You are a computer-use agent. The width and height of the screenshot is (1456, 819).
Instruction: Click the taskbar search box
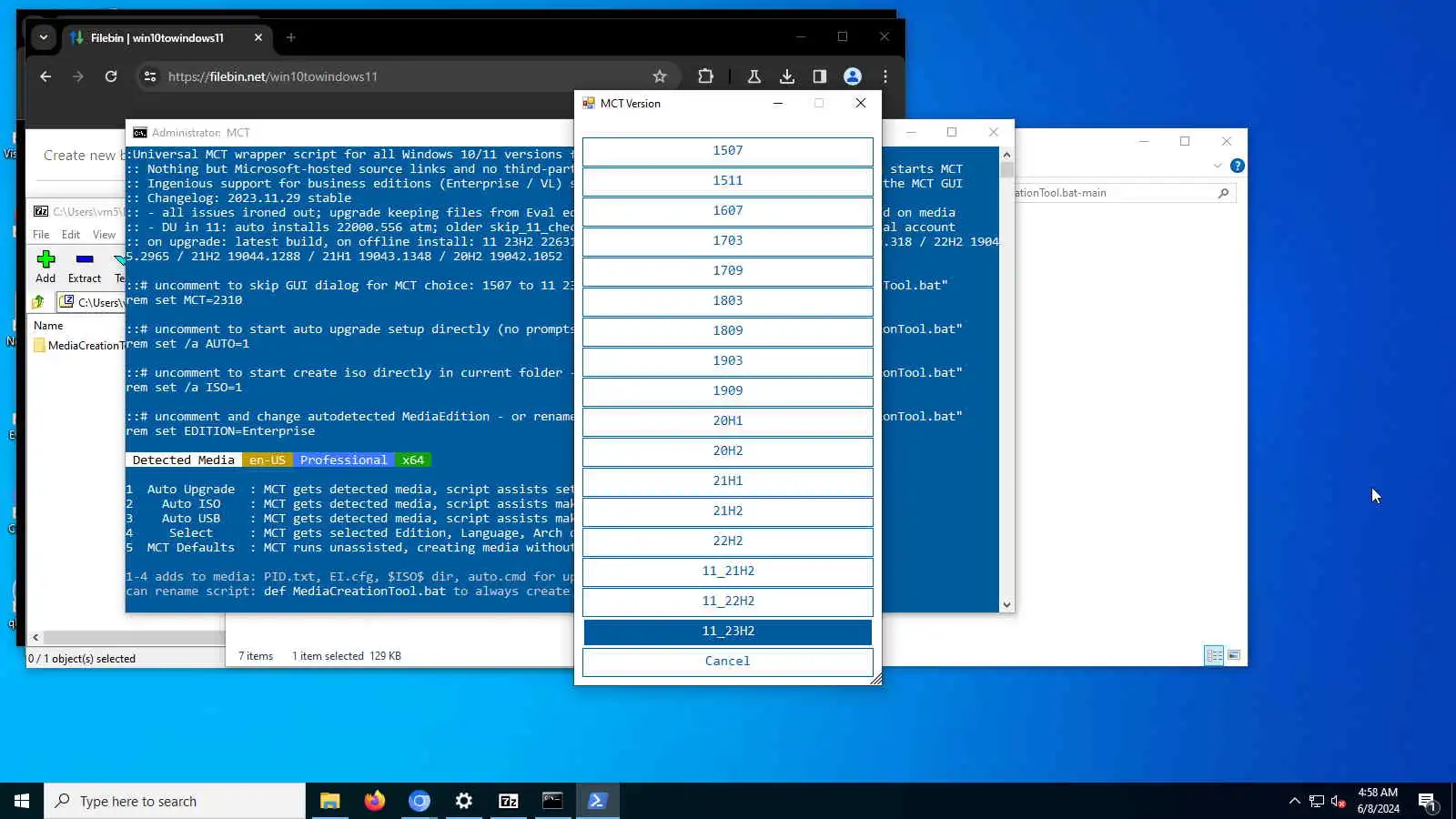click(x=175, y=801)
